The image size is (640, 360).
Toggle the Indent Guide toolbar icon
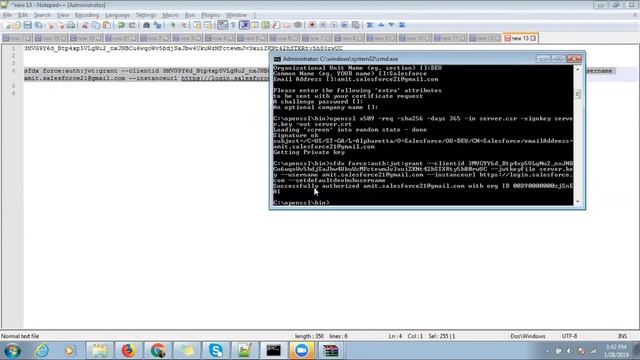coord(244,25)
